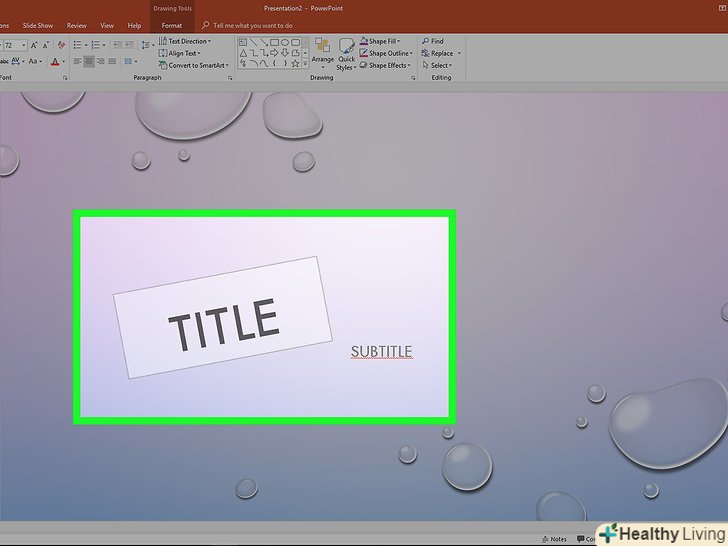Click the bullets list icon

[78, 45]
